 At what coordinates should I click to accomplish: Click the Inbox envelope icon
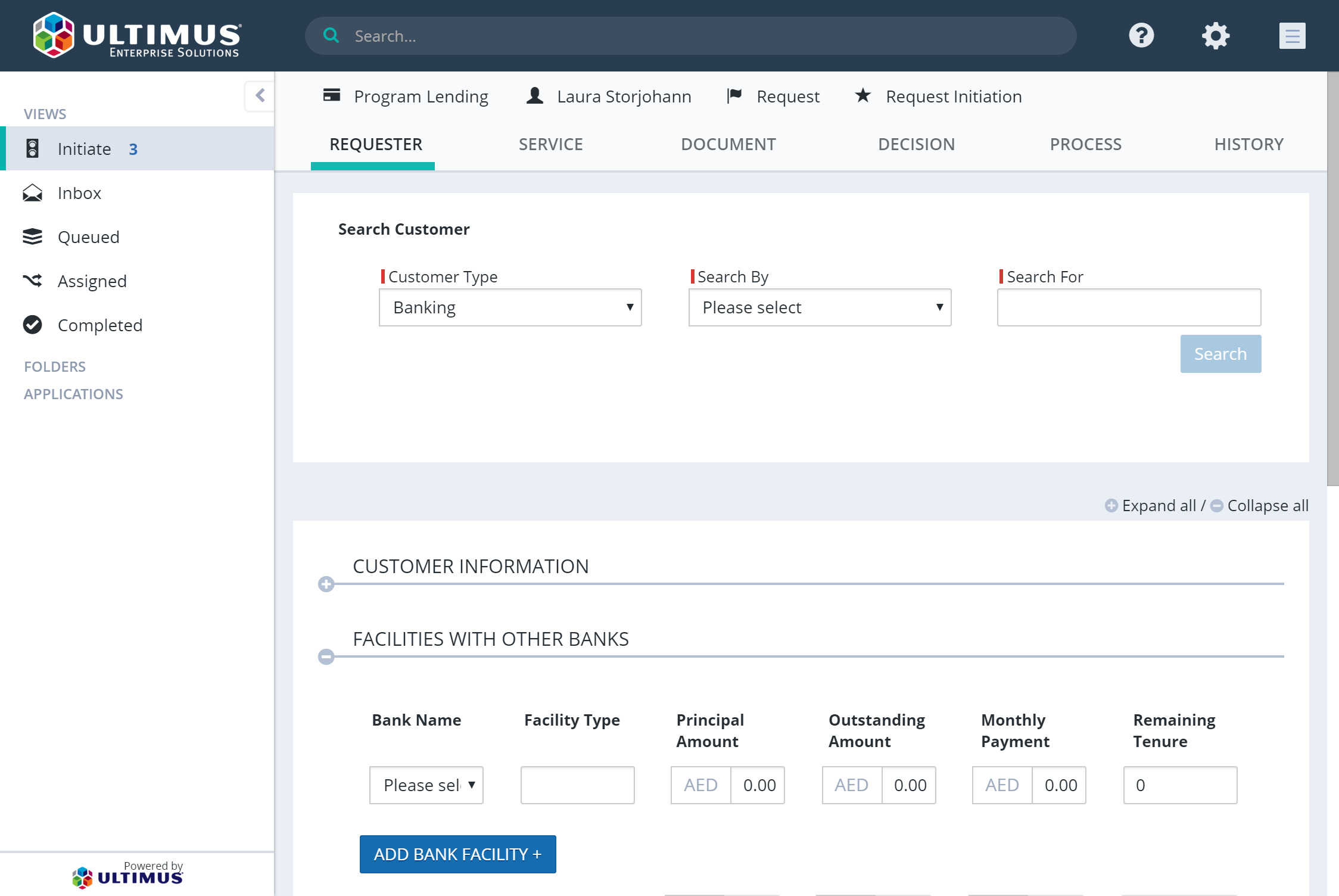33,193
